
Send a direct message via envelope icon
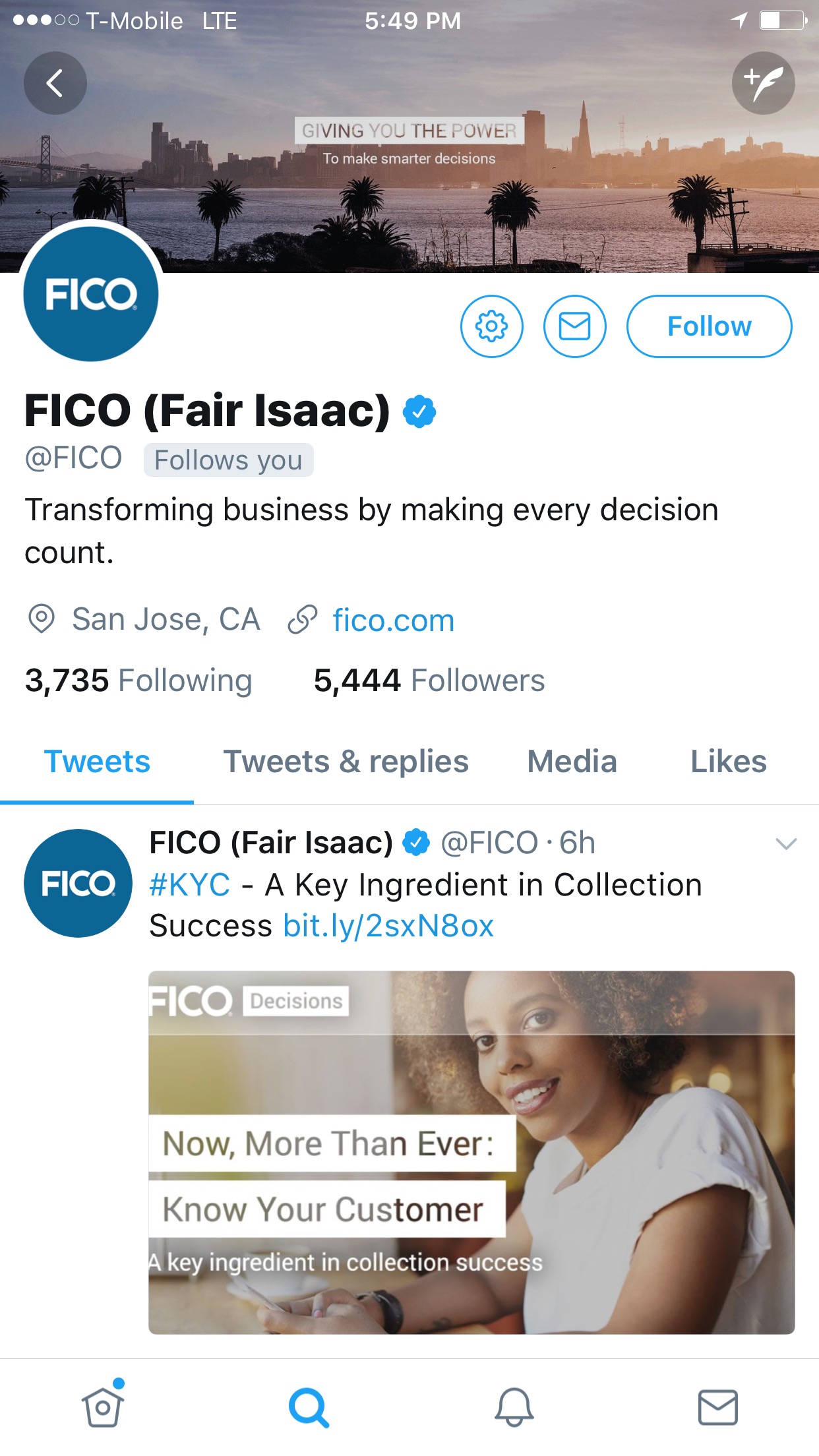click(574, 326)
